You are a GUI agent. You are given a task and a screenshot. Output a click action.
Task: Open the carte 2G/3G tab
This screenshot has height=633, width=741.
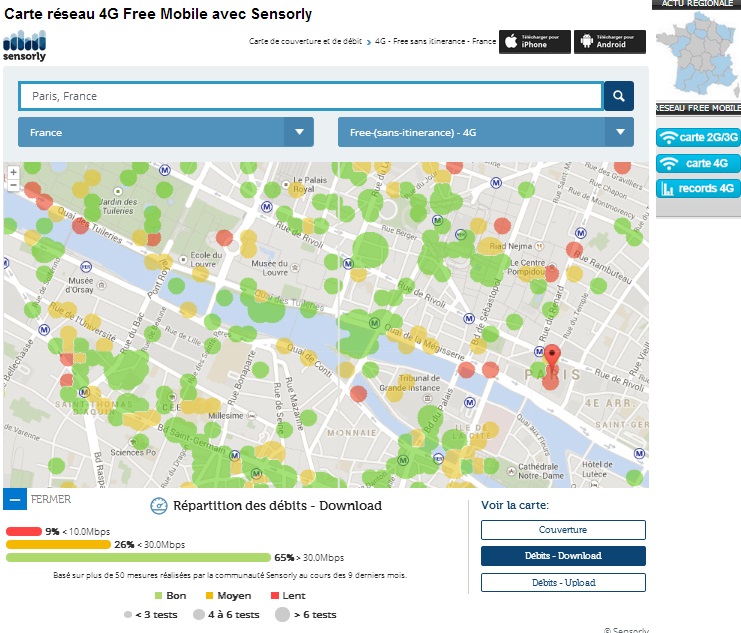pyautogui.click(x=698, y=137)
